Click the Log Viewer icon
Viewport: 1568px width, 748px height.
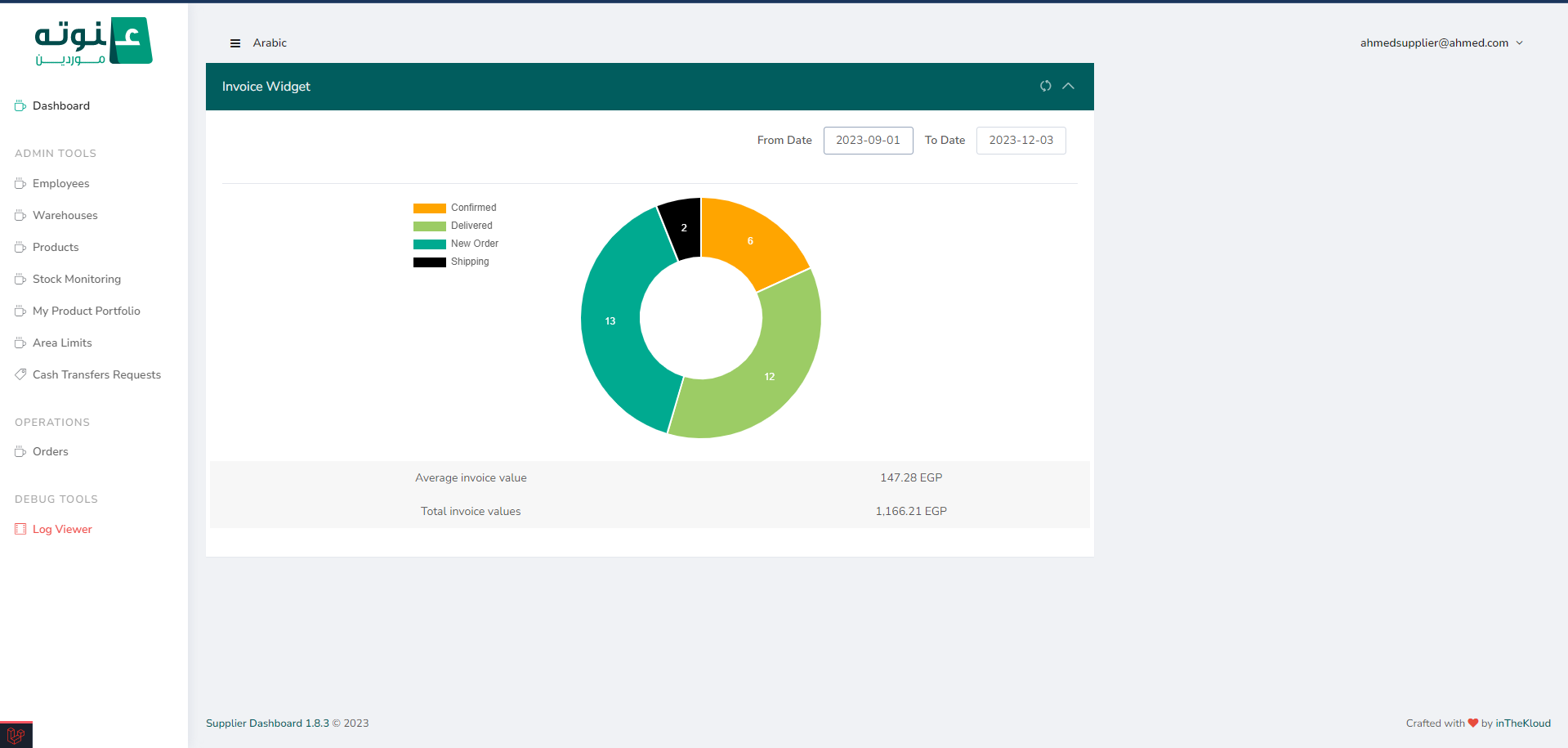[x=20, y=529]
